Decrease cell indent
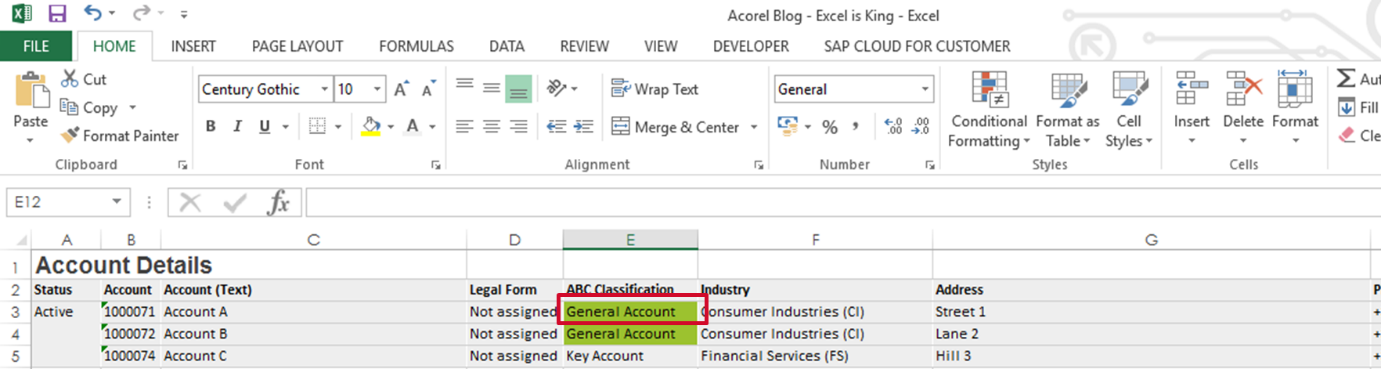Screen dimensions: 1381x369 pos(556,126)
